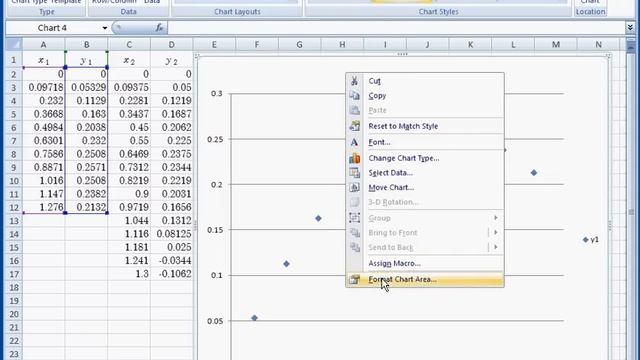Click the Move Chart icon
The height and width of the screenshot is (360, 640).
(354, 187)
